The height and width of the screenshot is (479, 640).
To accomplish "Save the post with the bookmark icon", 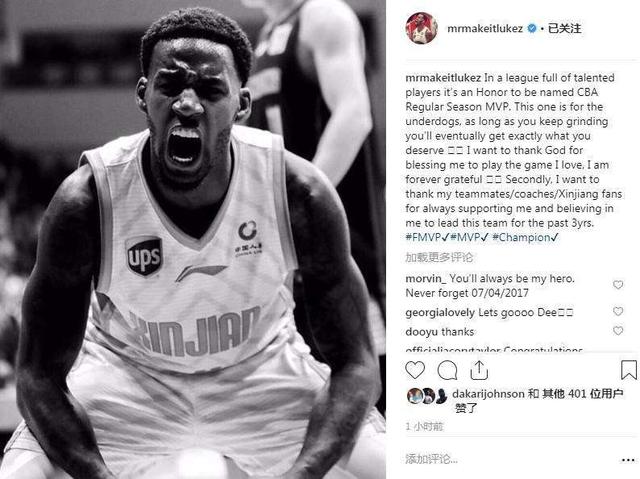I will (629, 370).
